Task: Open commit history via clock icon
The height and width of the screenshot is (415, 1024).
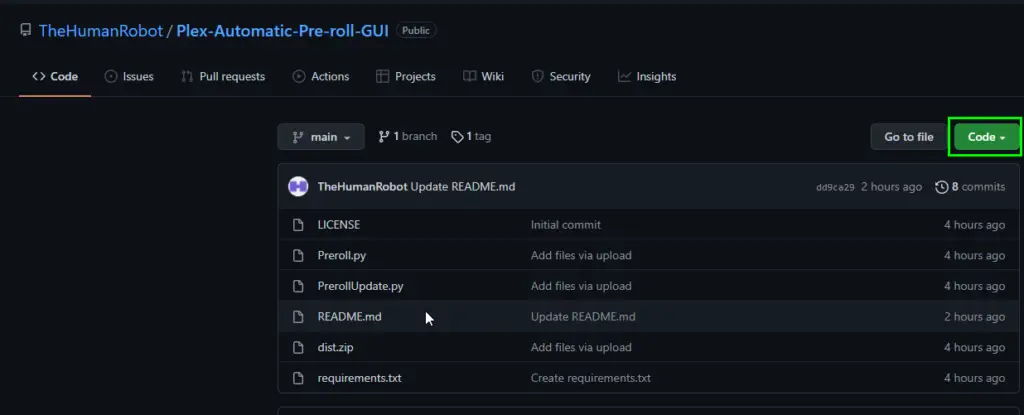Action: point(942,187)
